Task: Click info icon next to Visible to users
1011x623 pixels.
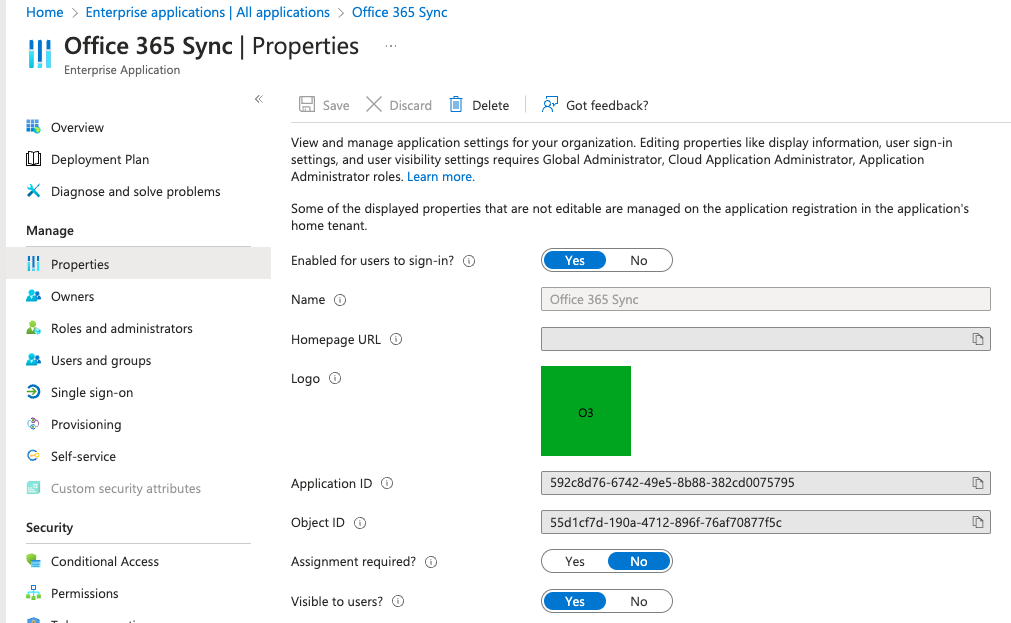Action: pos(398,602)
